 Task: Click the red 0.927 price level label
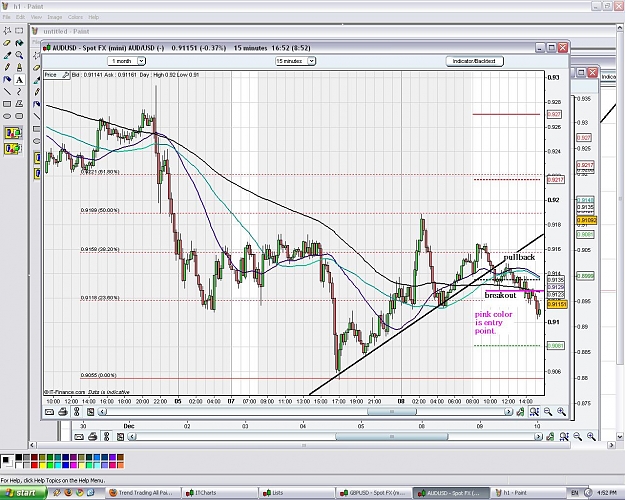pyautogui.click(x=554, y=114)
